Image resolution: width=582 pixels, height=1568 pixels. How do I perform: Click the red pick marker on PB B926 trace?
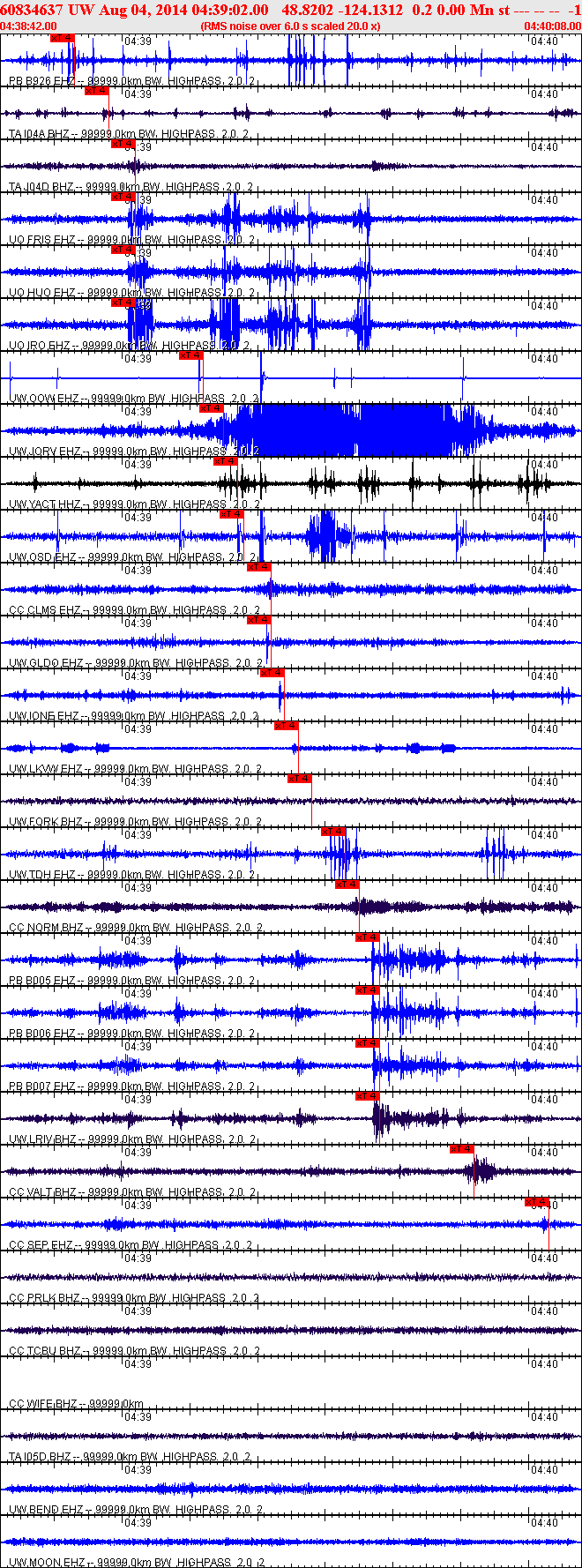click(x=63, y=38)
